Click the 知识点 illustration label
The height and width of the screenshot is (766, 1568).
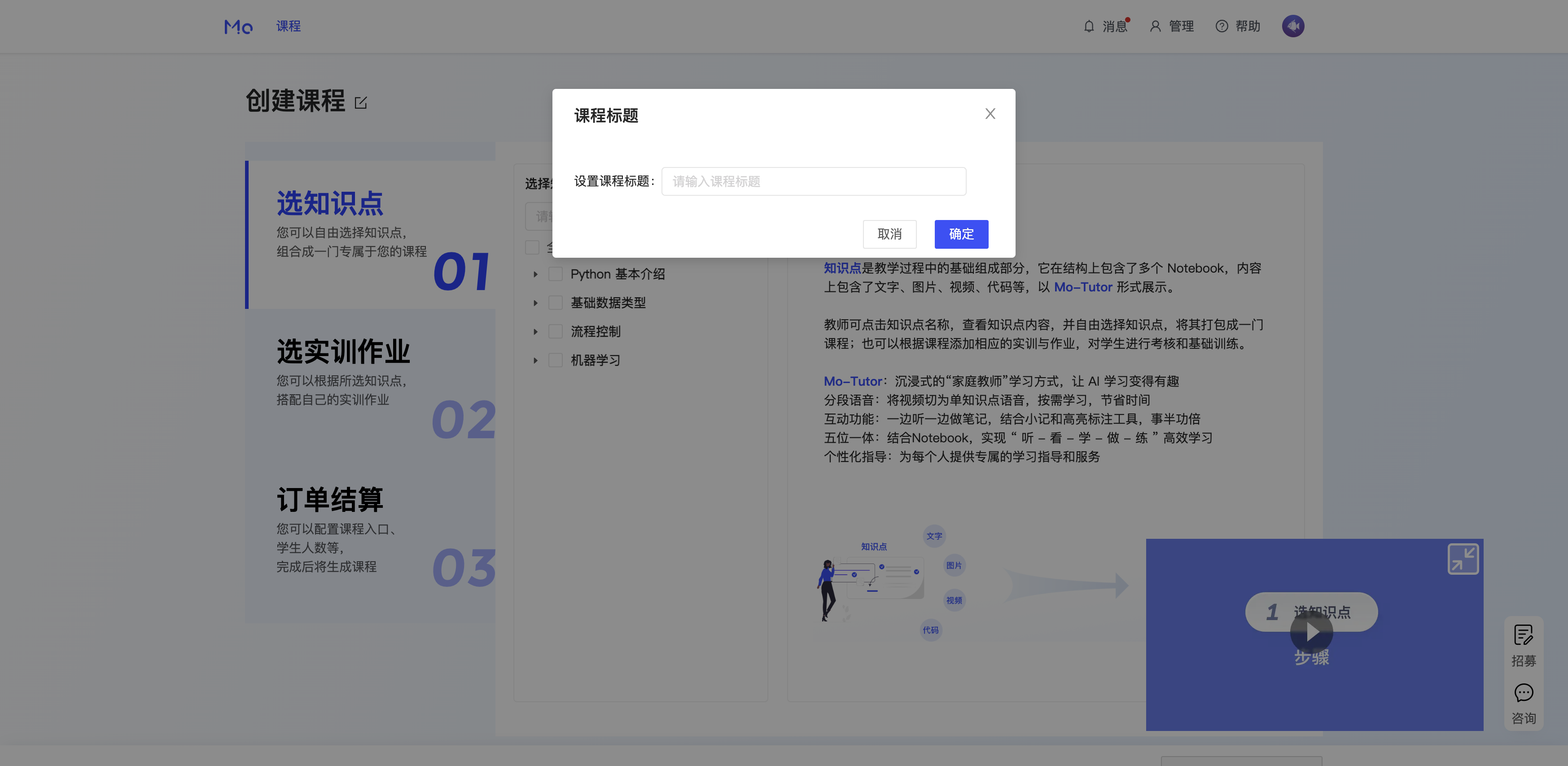[873, 546]
